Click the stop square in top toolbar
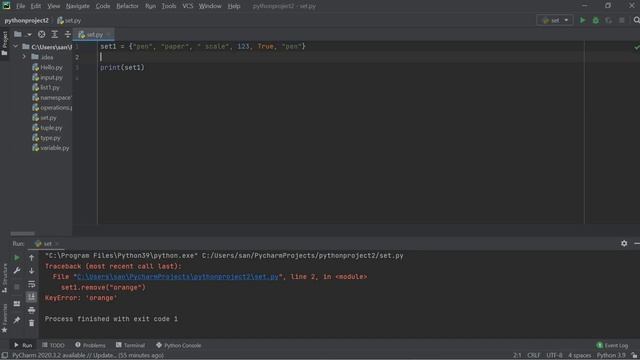This screenshot has height=360, width=640. pos(622,20)
